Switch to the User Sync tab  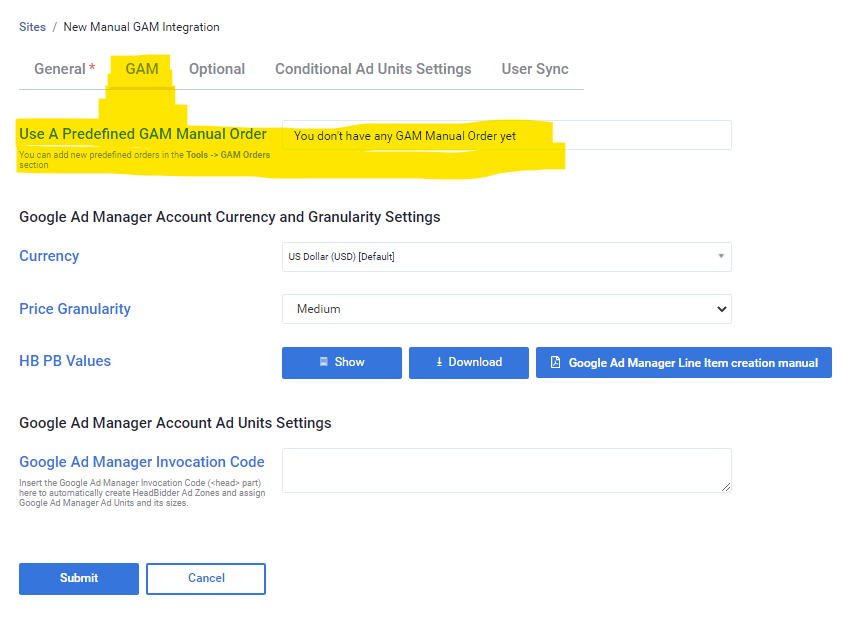tap(535, 69)
